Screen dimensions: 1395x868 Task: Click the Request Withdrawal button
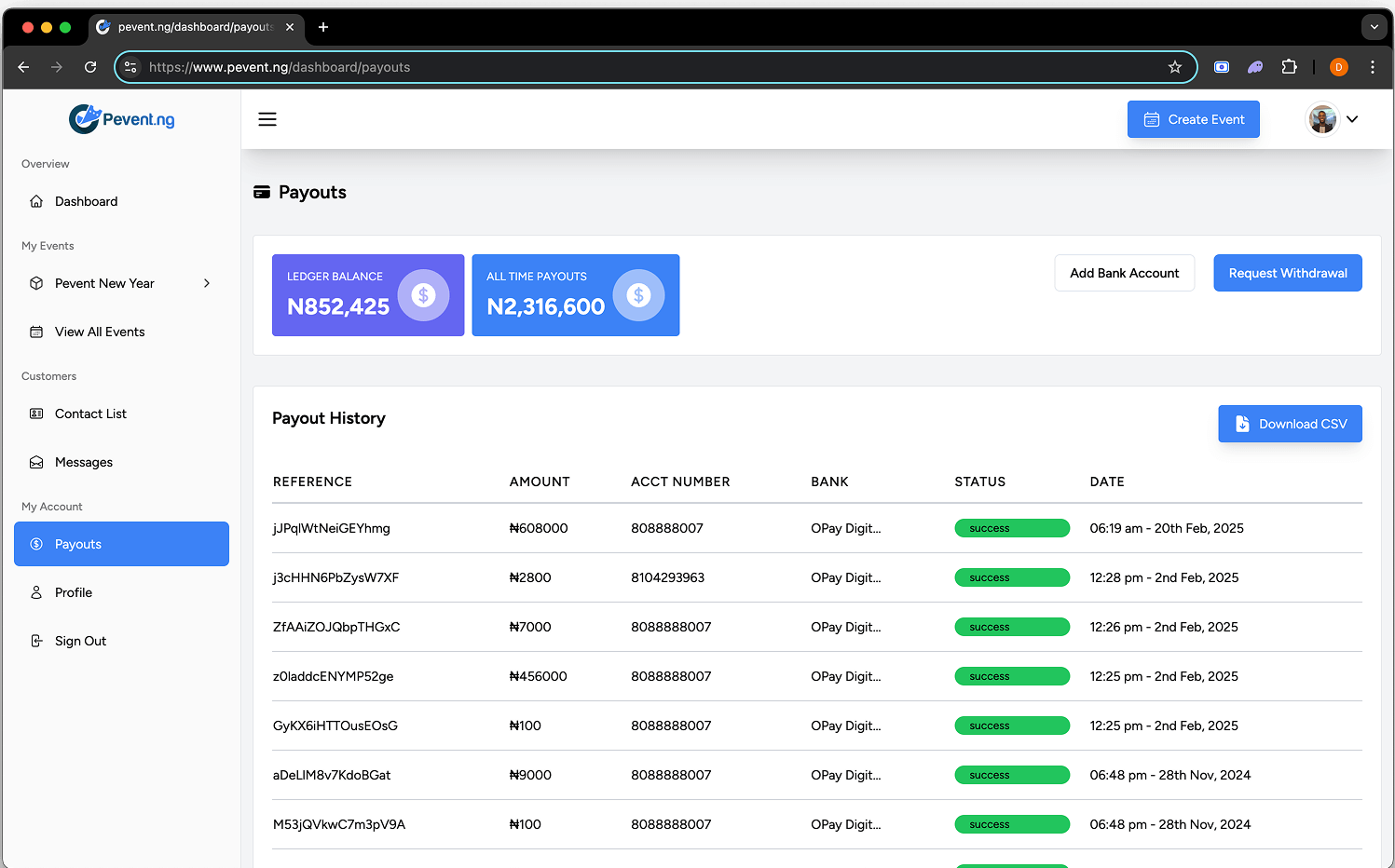click(1287, 273)
